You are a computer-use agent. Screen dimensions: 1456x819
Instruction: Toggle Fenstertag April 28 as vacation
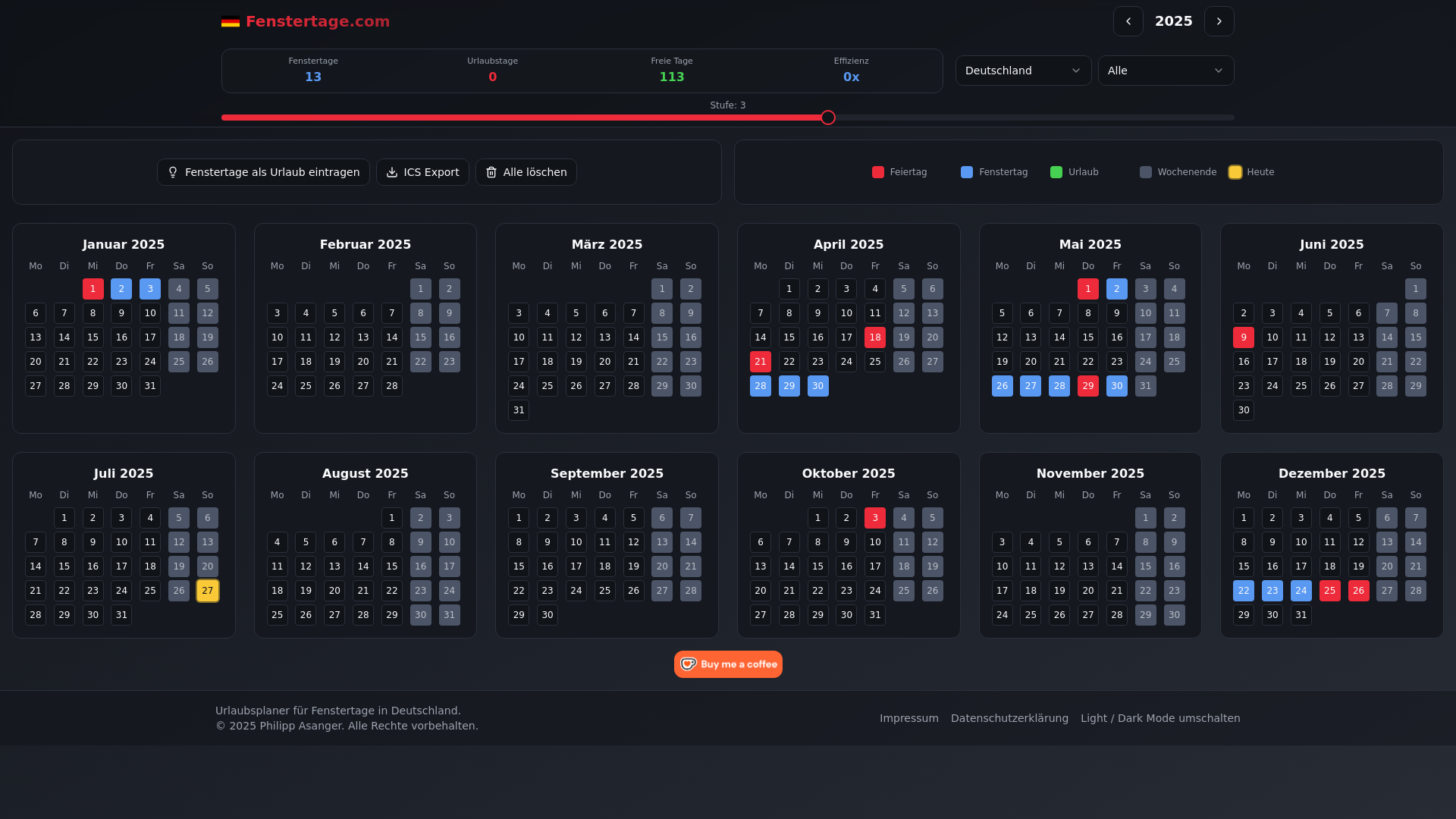click(x=761, y=386)
